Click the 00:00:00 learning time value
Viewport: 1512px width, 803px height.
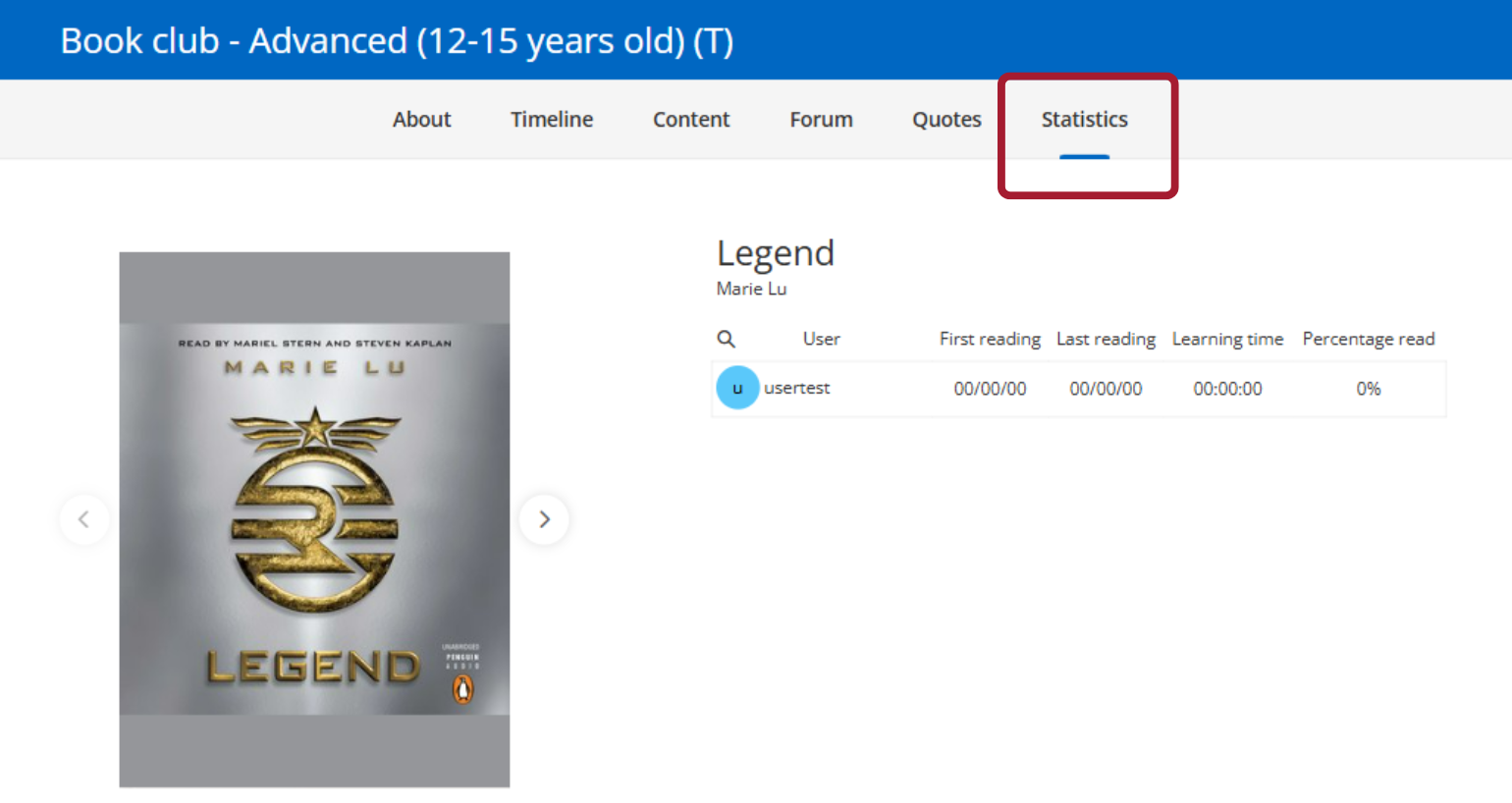click(x=1227, y=389)
